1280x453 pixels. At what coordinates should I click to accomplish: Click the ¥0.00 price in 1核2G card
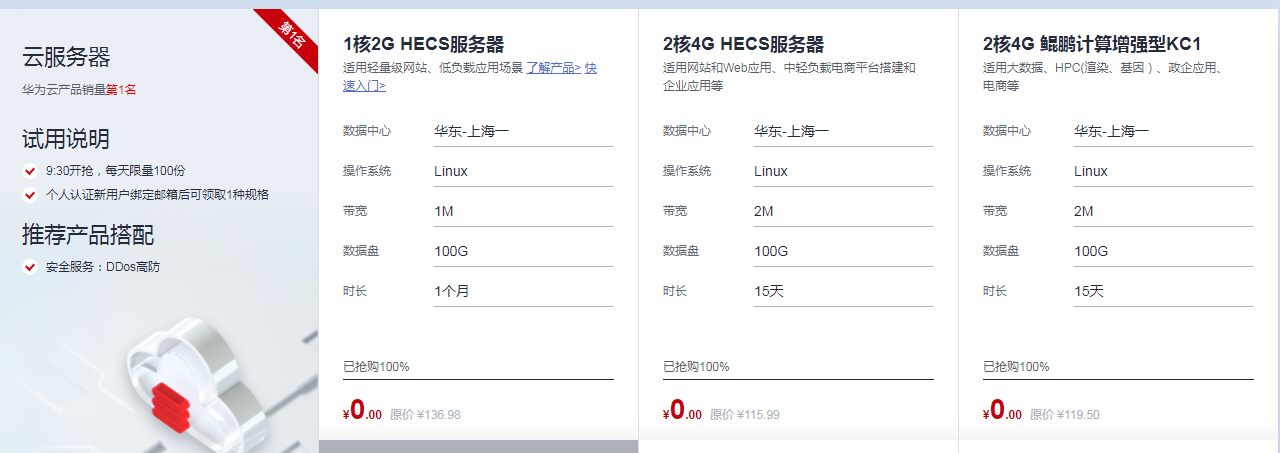(x=362, y=411)
